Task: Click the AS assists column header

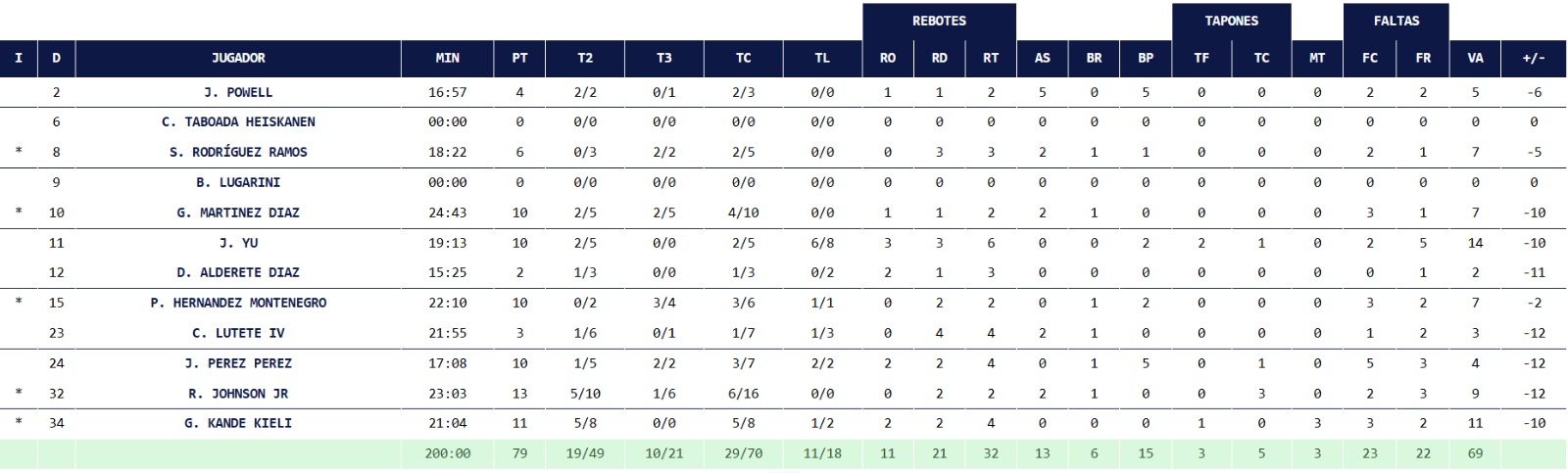Action: [1042, 58]
